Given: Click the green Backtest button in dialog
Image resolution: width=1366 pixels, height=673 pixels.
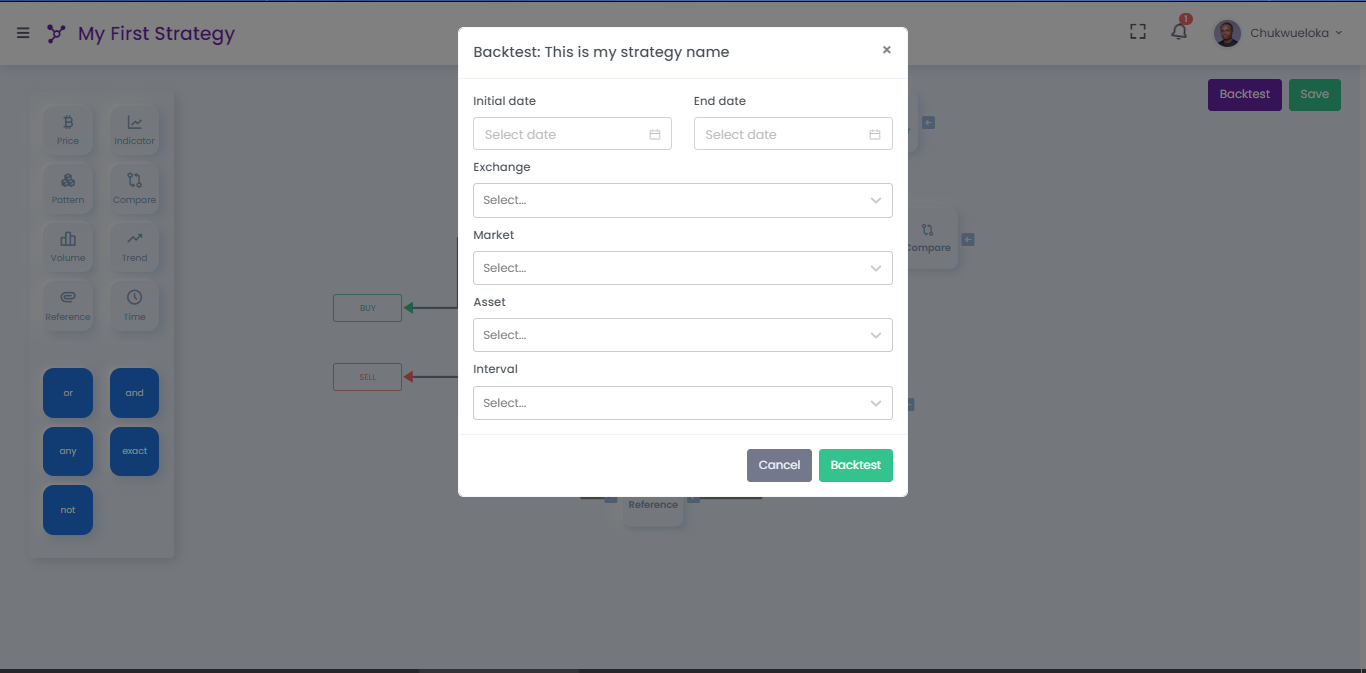Looking at the screenshot, I should [x=856, y=465].
